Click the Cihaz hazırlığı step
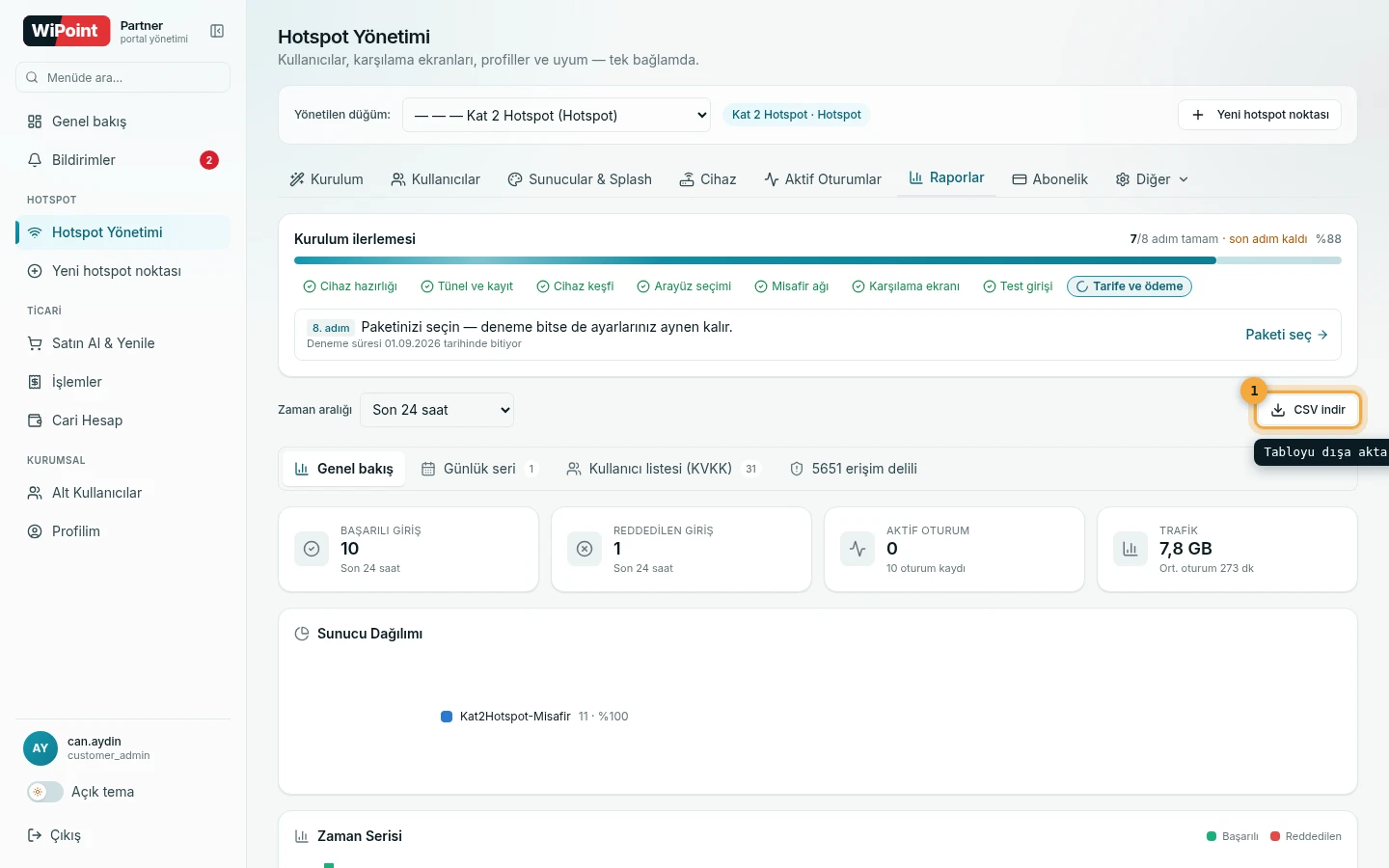The height and width of the screenshot is (868, 1389). (x=350, y=286)
